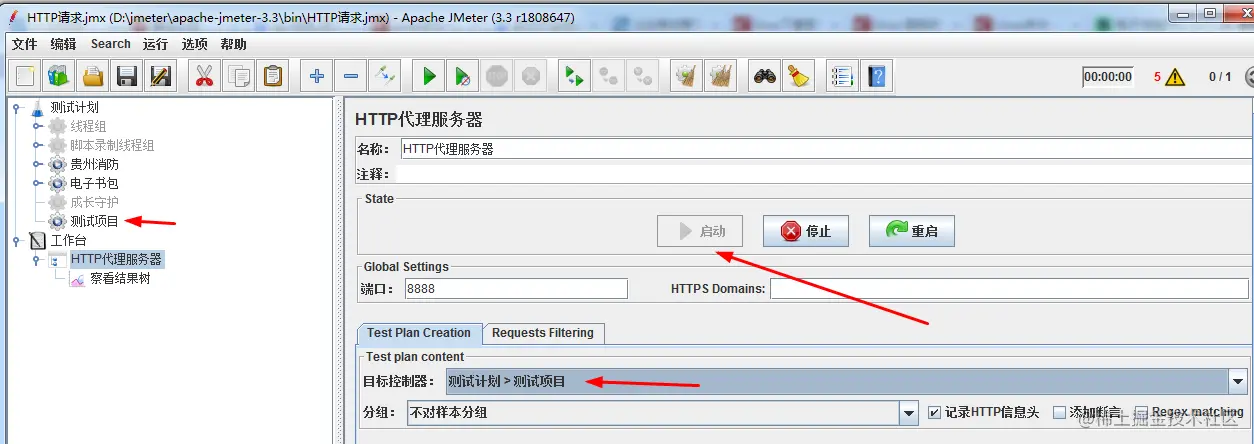Screen dimensions: 1254x444
Task: Open Help with the question mark icon
Action: (877, 76)
